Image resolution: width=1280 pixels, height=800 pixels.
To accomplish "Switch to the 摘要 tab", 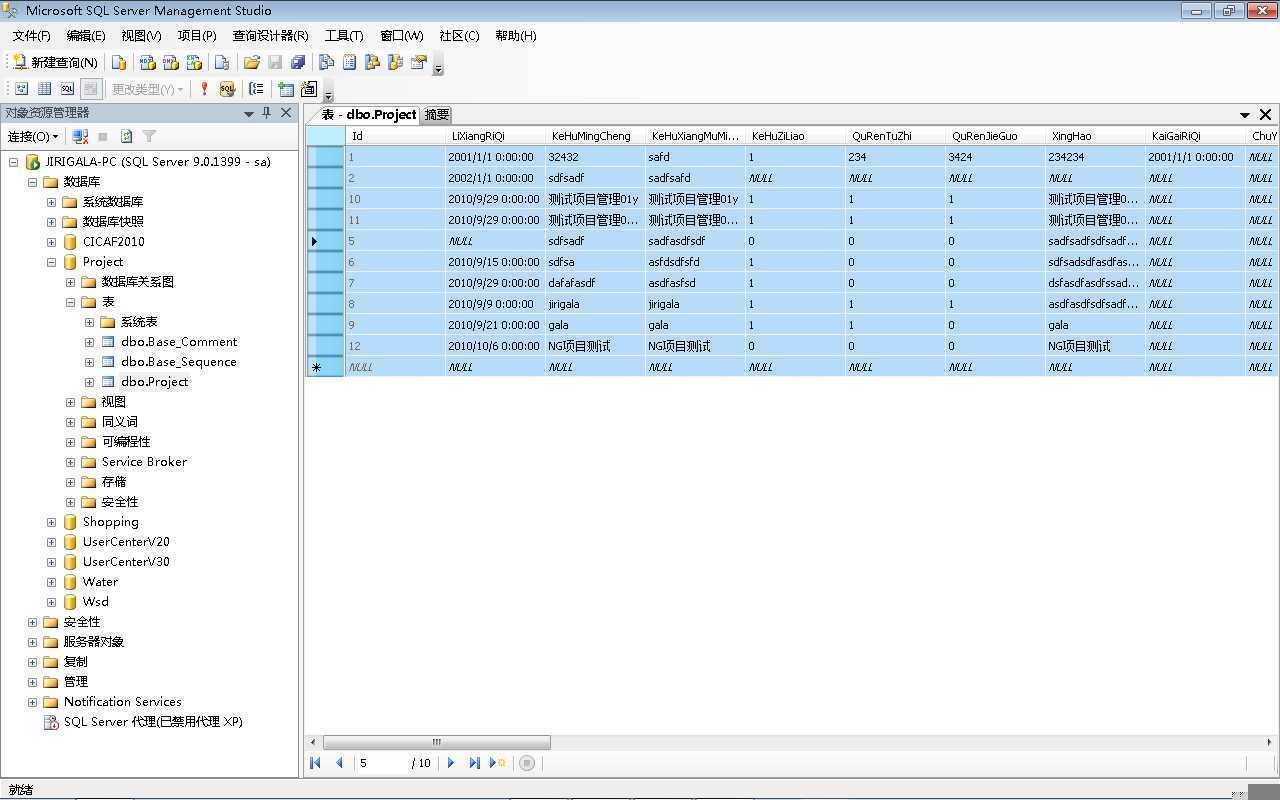I will coord(437,115).
